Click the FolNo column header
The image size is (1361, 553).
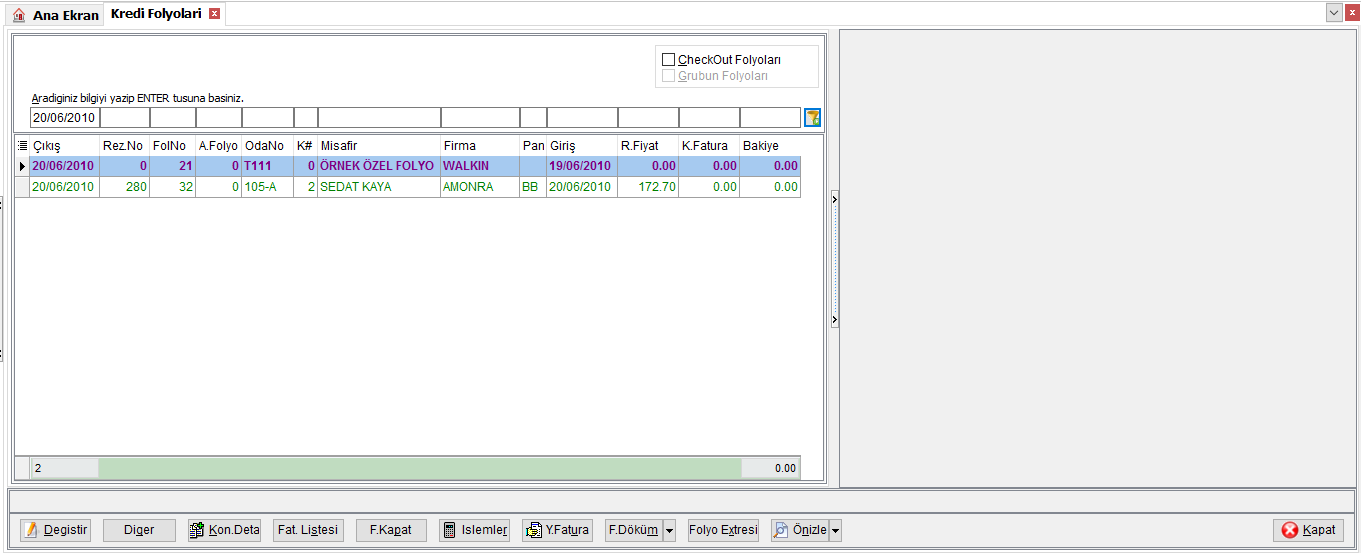[172, 146]
